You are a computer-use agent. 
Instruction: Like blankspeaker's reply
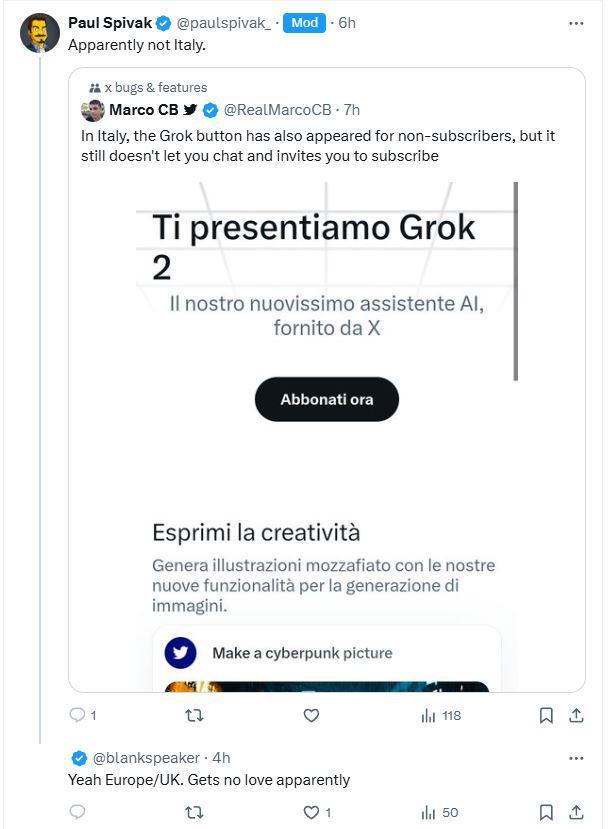(x=311, y=812)
